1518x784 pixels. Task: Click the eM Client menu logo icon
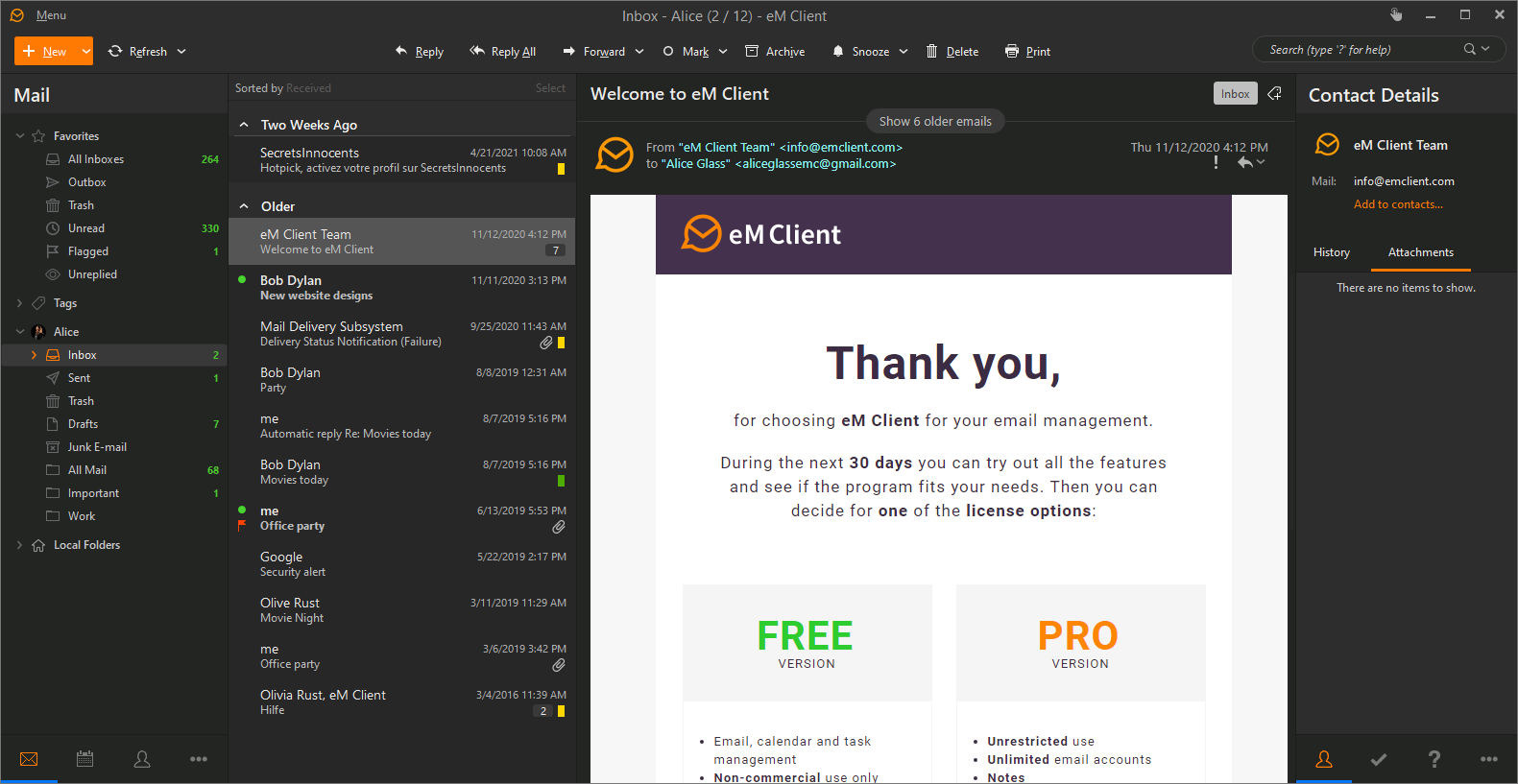[x=16, y=15]
